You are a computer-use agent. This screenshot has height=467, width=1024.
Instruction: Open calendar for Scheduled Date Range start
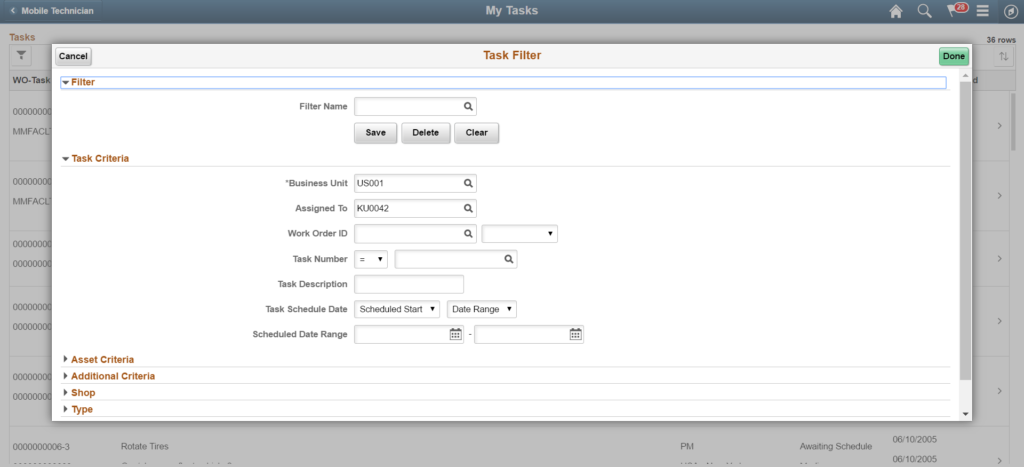point(455,335)
